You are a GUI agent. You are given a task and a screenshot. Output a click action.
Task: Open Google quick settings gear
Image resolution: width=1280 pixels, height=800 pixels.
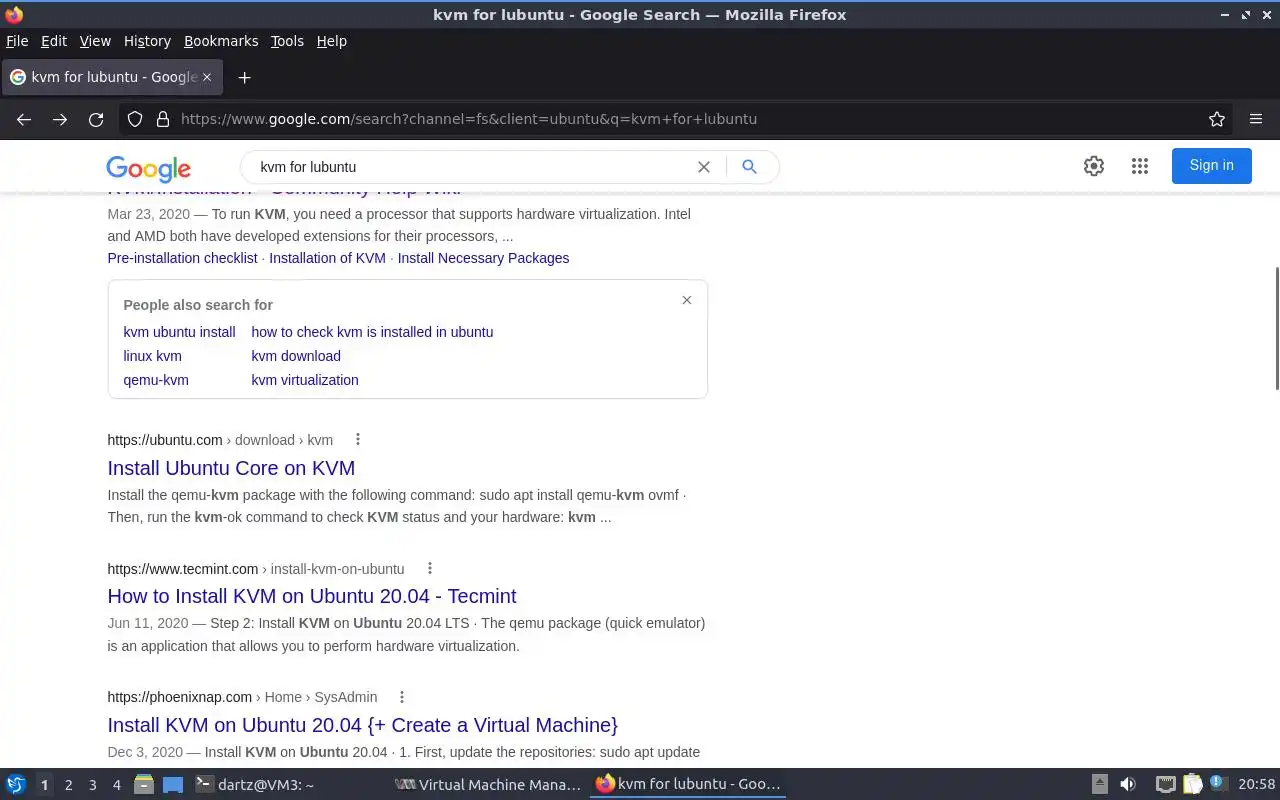tap(1094, 166)
